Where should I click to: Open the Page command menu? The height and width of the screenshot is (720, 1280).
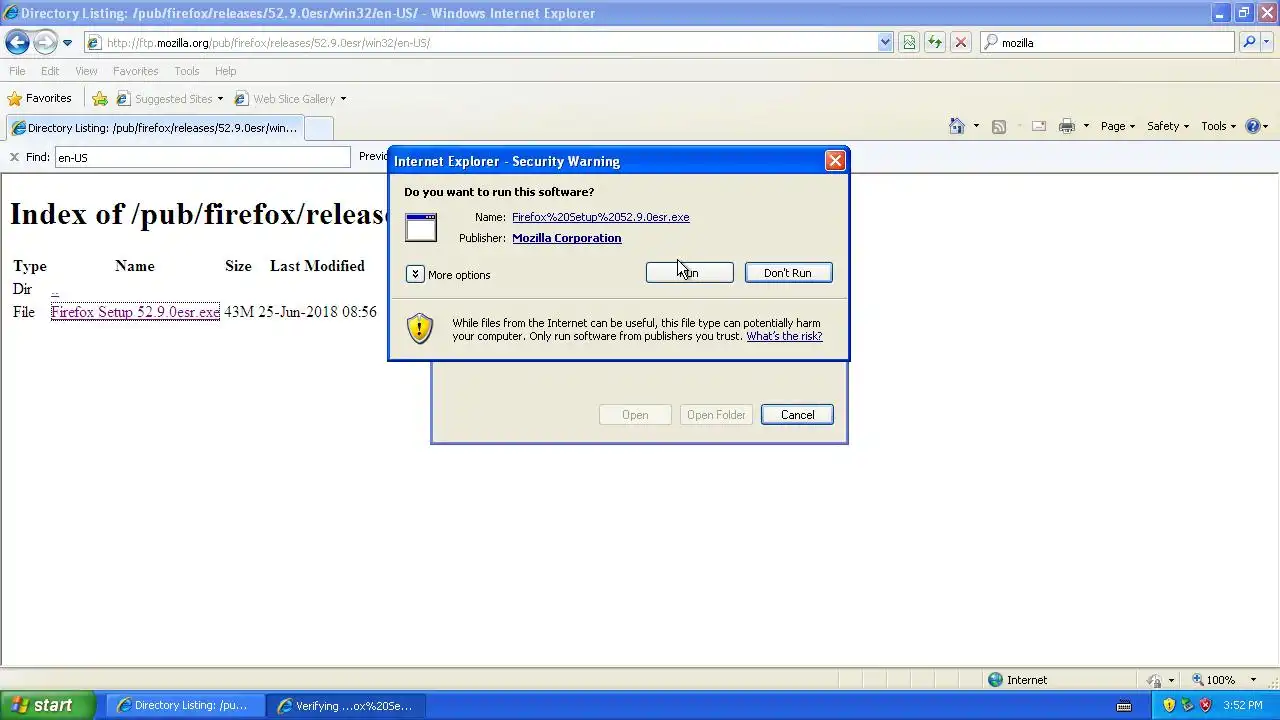tap(1118, 126)
